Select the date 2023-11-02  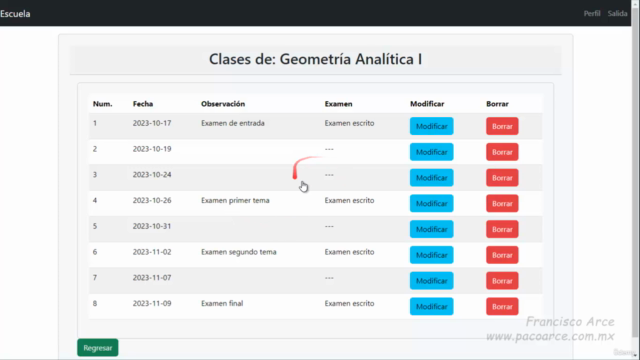152,251
